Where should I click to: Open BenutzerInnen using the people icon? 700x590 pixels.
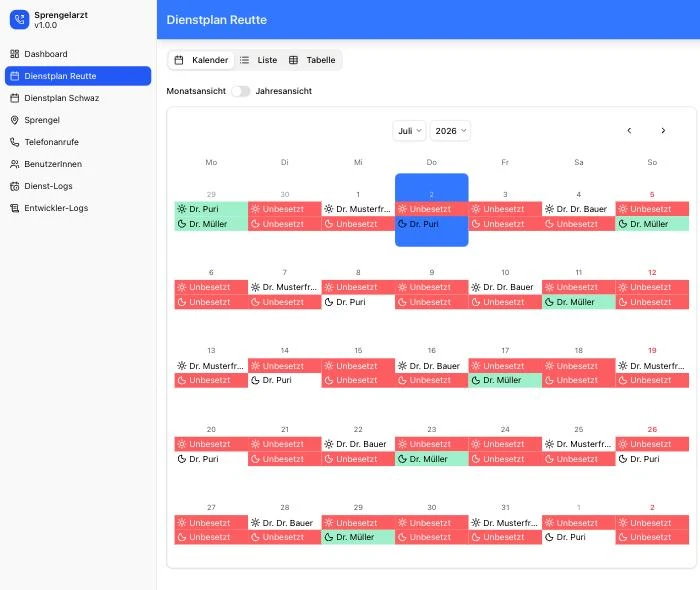point(15,164)
